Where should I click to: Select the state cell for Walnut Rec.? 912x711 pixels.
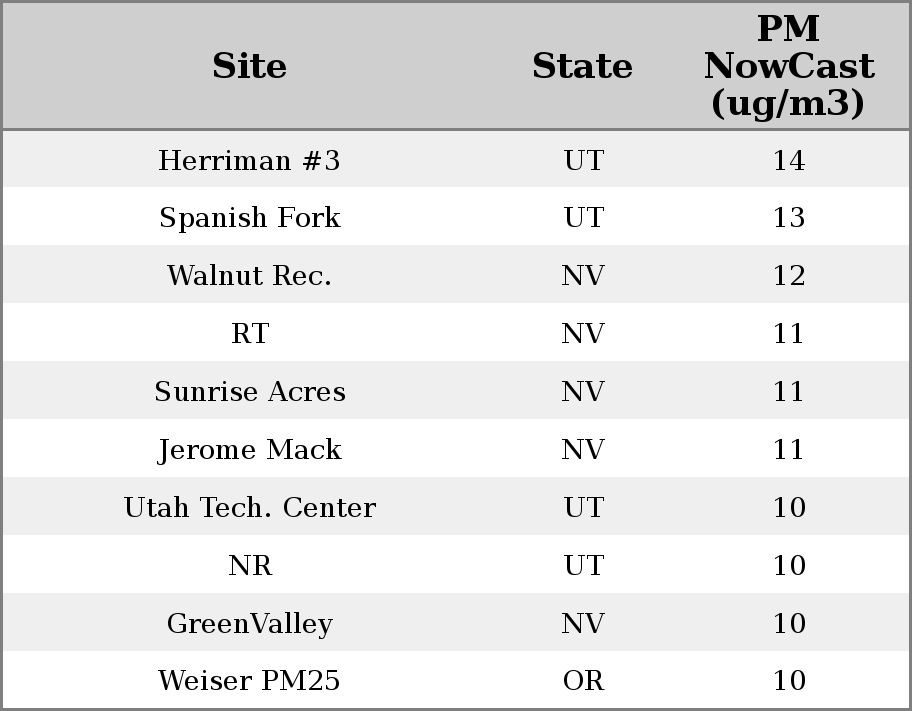tap(583, 276)
